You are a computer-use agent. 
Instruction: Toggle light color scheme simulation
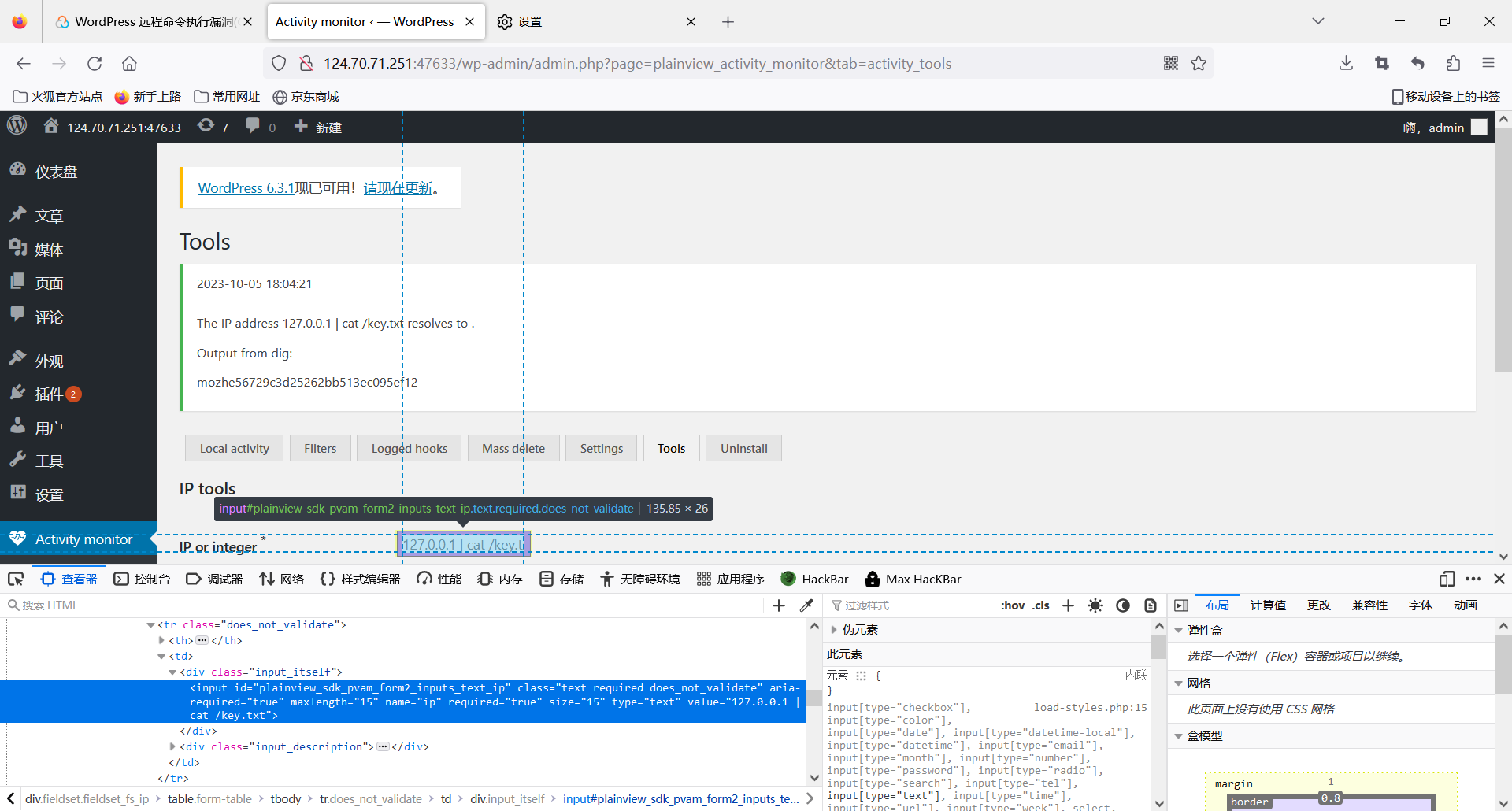click(1095, 605)
